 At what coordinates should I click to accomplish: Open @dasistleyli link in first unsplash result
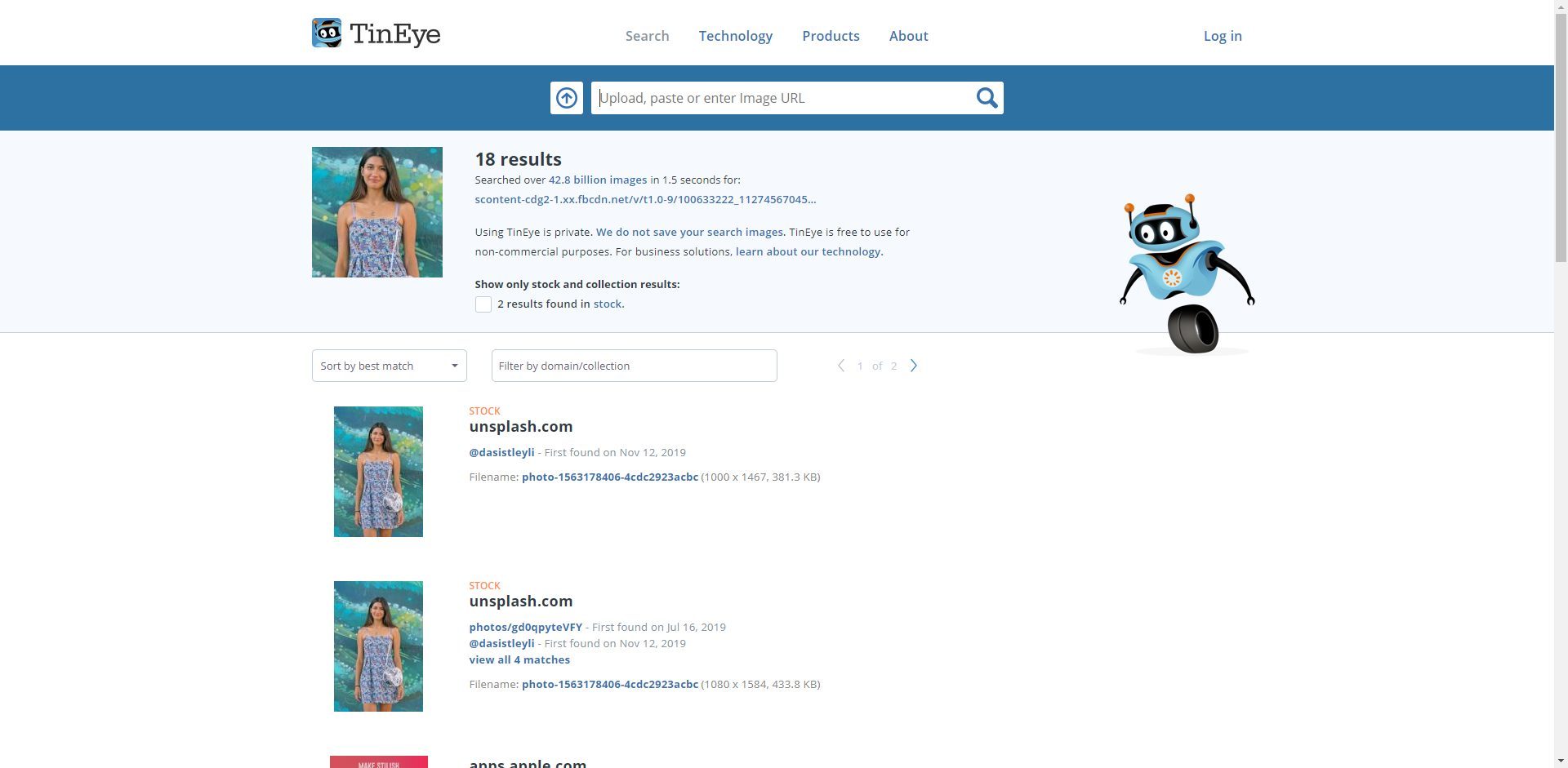[x=501, y=452]
